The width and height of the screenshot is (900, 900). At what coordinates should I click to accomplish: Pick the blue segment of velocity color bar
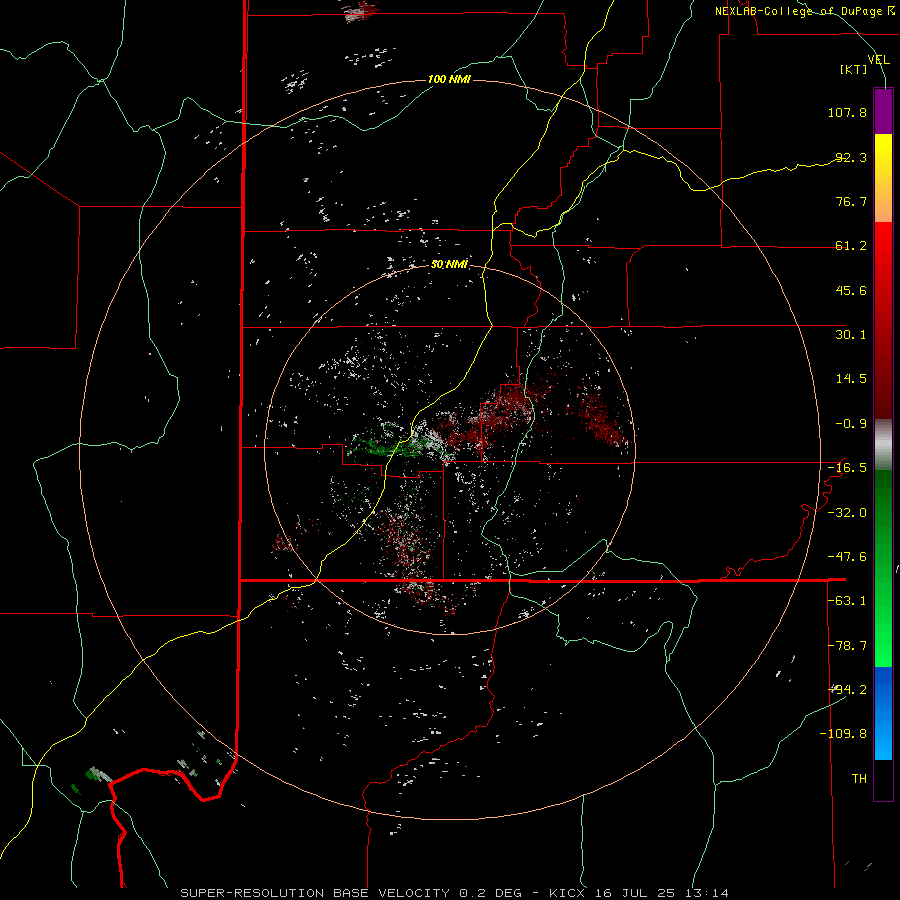click(x=883, y=713)
